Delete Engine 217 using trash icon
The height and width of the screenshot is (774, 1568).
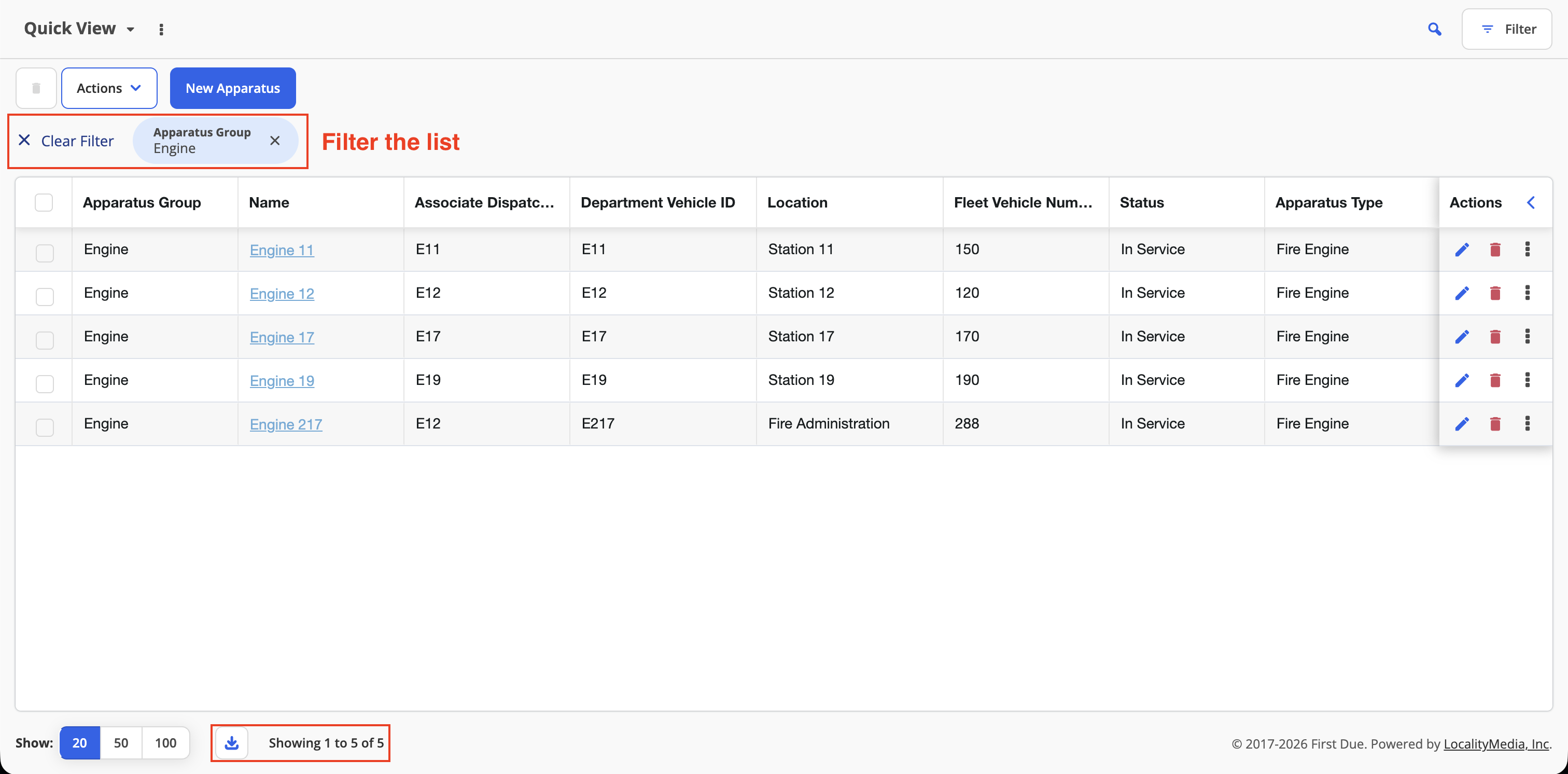(x=1495, y=423)
